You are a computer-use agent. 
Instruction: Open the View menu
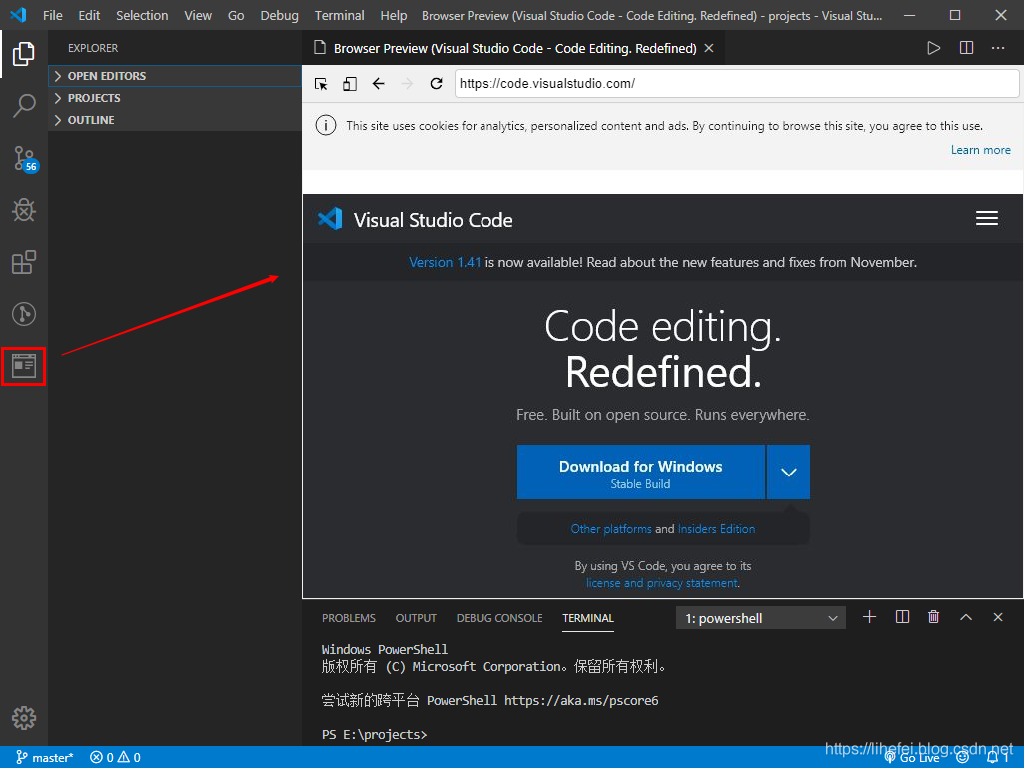tap(198, 15)
